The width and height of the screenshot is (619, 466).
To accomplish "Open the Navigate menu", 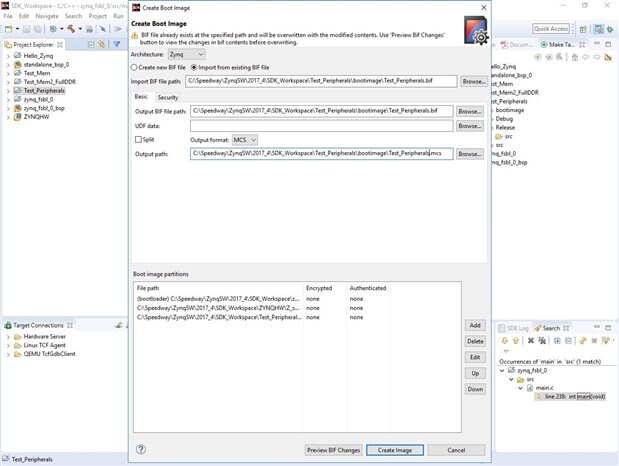I will (47, 16).
